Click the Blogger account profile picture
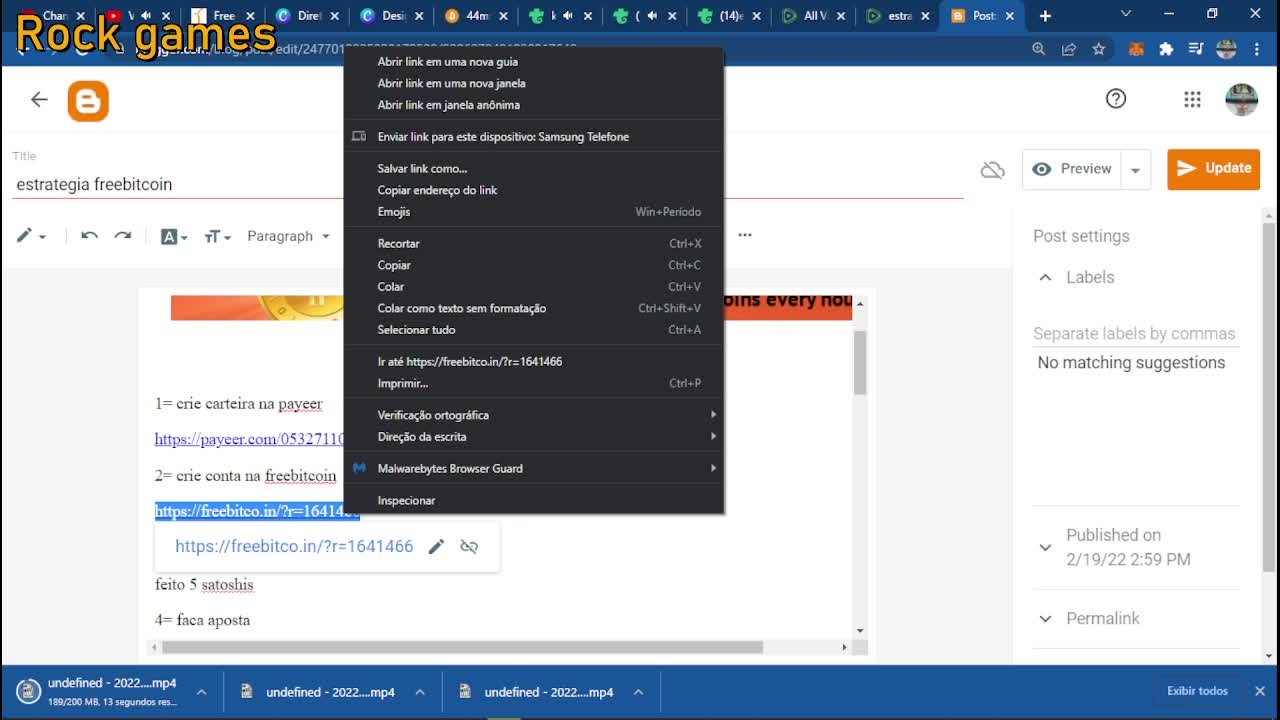This screenshot has width=1280, height=720. click(1241, 99)
